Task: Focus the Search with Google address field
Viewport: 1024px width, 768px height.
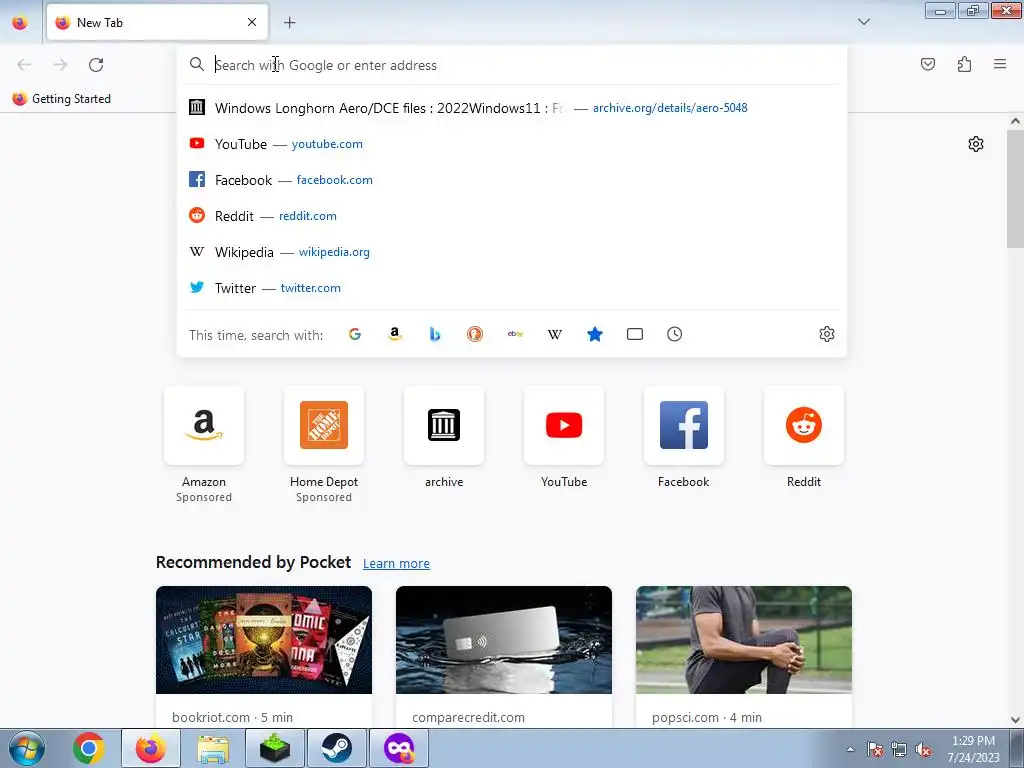Action: 512,65
